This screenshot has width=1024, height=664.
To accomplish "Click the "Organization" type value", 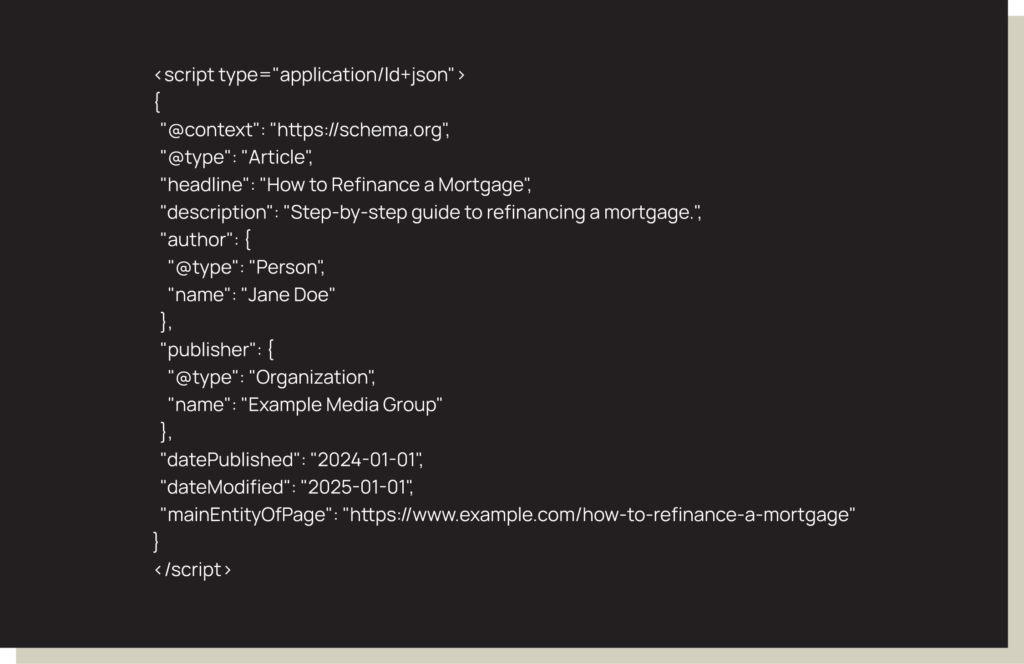I will point(311,377).
